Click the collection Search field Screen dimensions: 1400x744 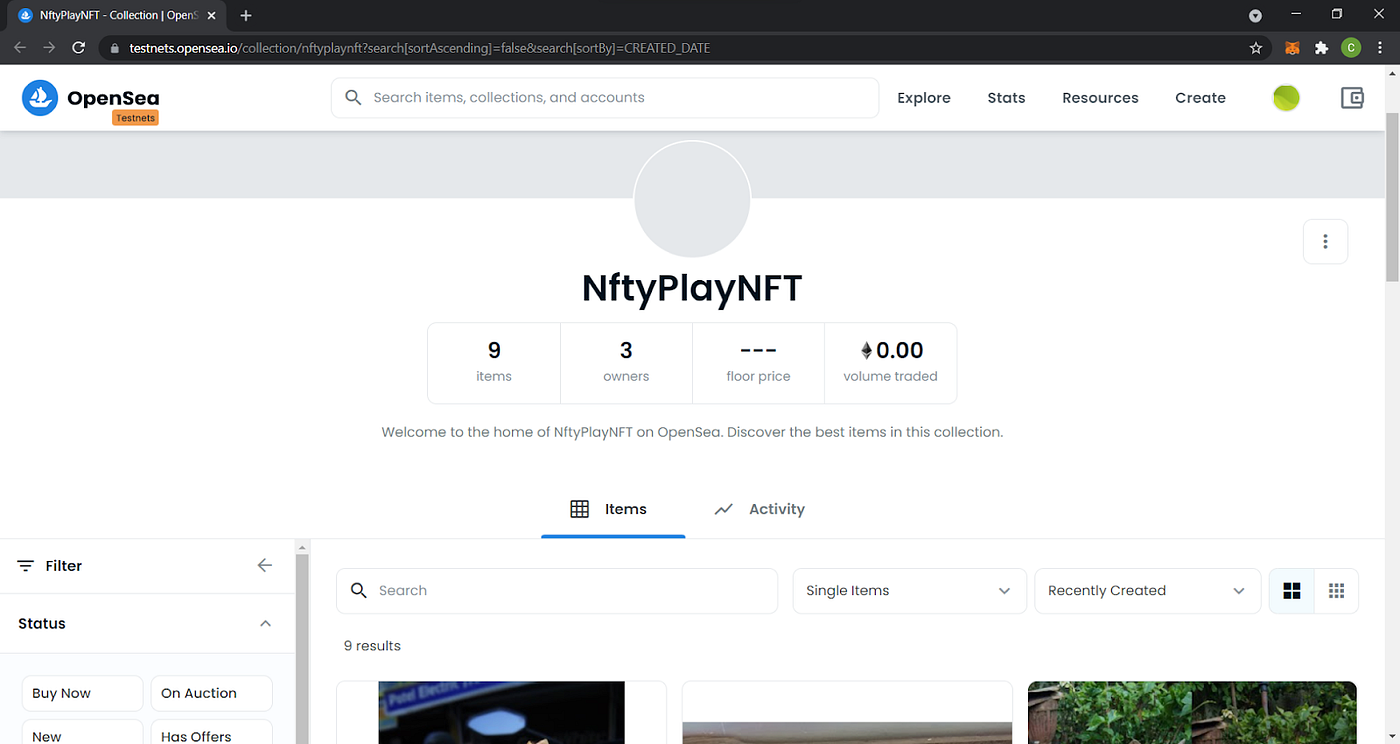557,591
